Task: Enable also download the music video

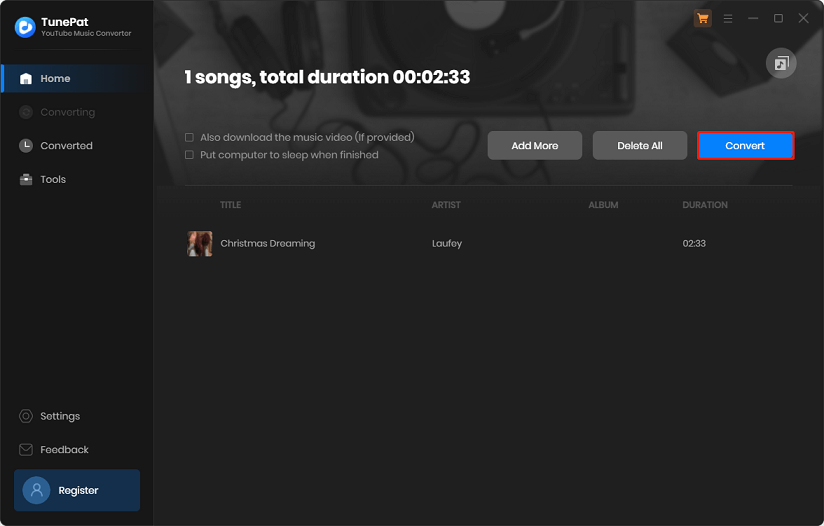Action: point(189,138)
